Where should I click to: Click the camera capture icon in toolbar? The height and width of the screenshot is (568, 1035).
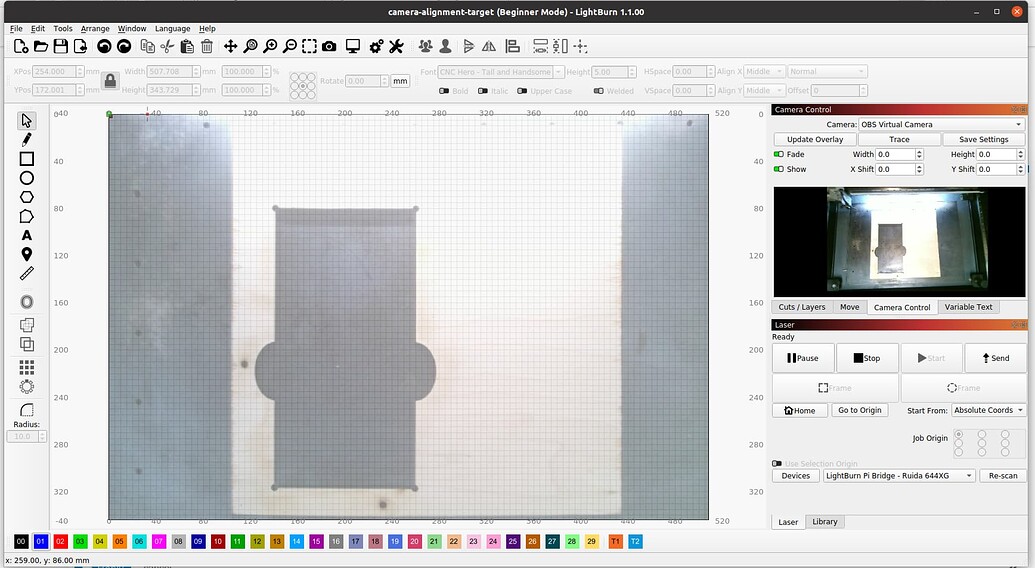[329, 46]
